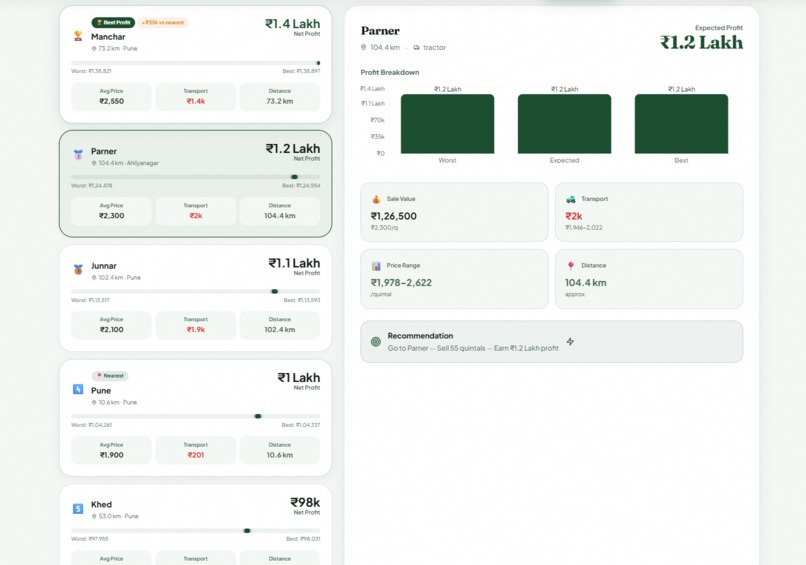Click Junnar's Avg Price ₹2,100 tile
Viewport: 806px width, 565px height.
pos(112,325)
